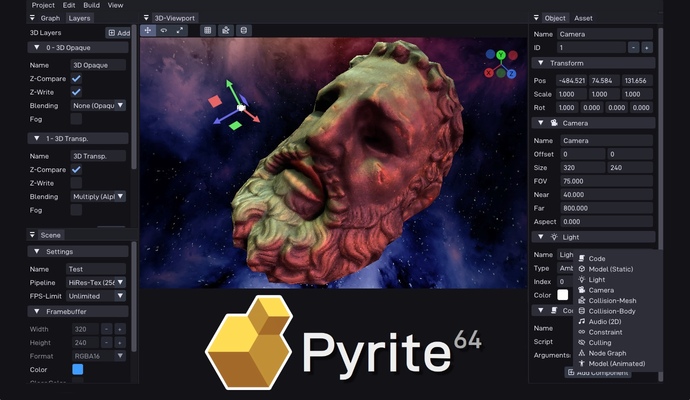The width and height of the screenshot is (690, 400).
Task: Uncheck Z-Write for 3D Opaque layer
Action: 76,92
